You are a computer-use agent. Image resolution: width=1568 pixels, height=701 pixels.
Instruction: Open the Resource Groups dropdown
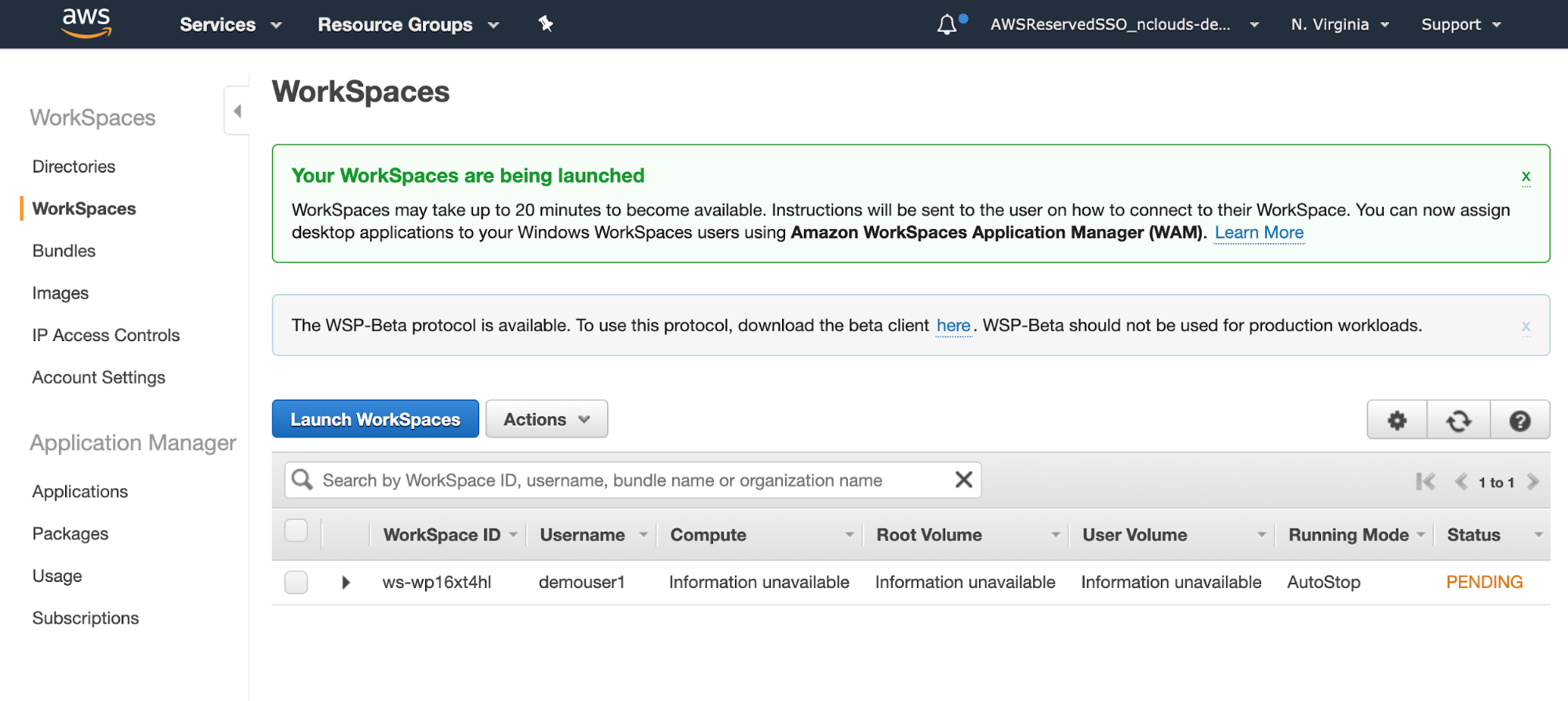[408, 24]
